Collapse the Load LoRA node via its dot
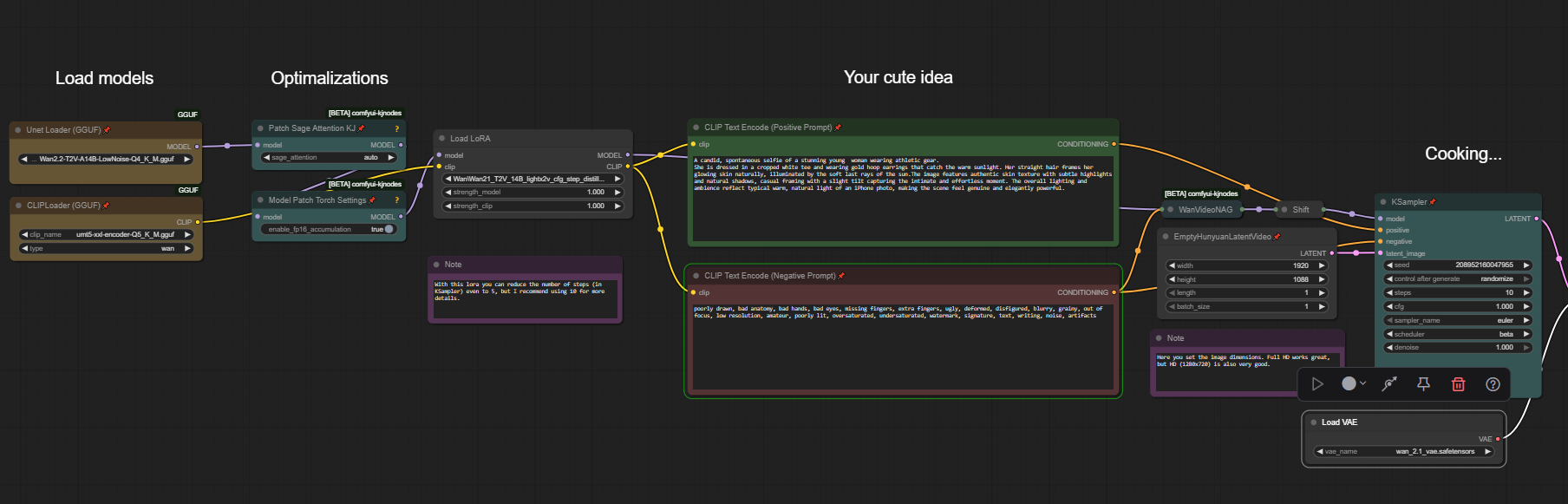This screenshot has width=1568, height=504. [441, 139]
